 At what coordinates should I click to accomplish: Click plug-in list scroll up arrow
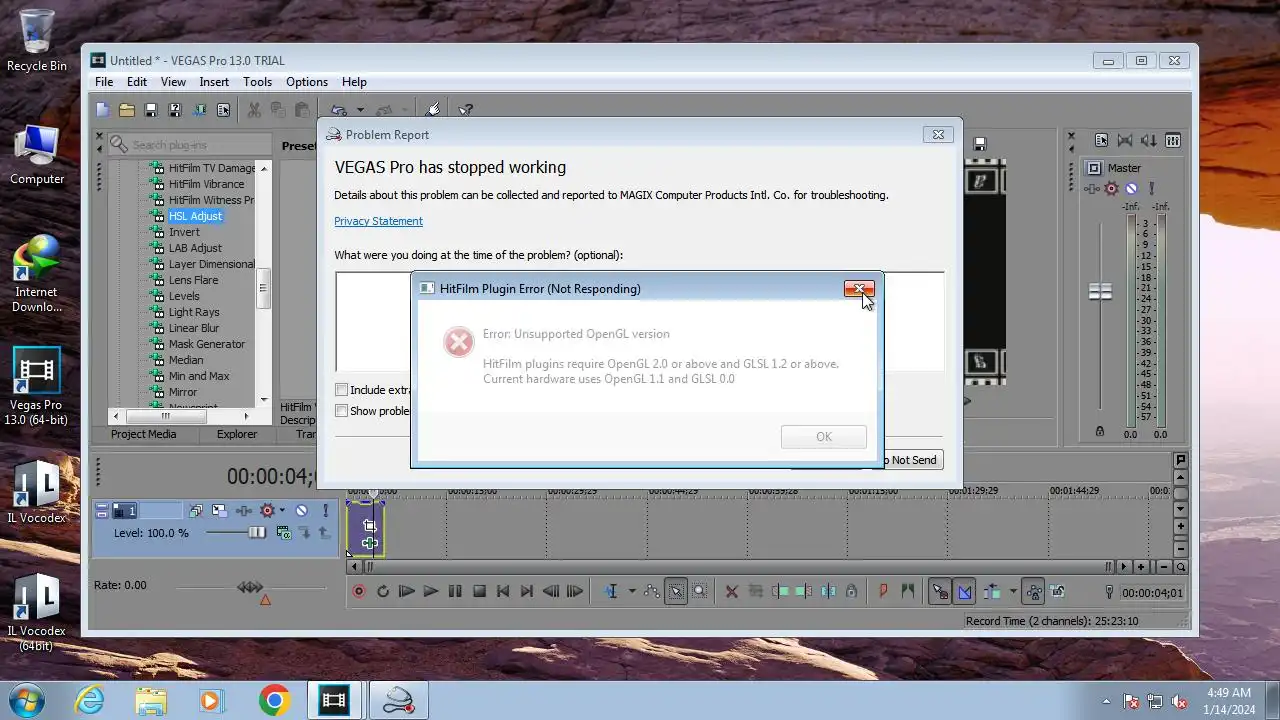click(x=264, y=168)
